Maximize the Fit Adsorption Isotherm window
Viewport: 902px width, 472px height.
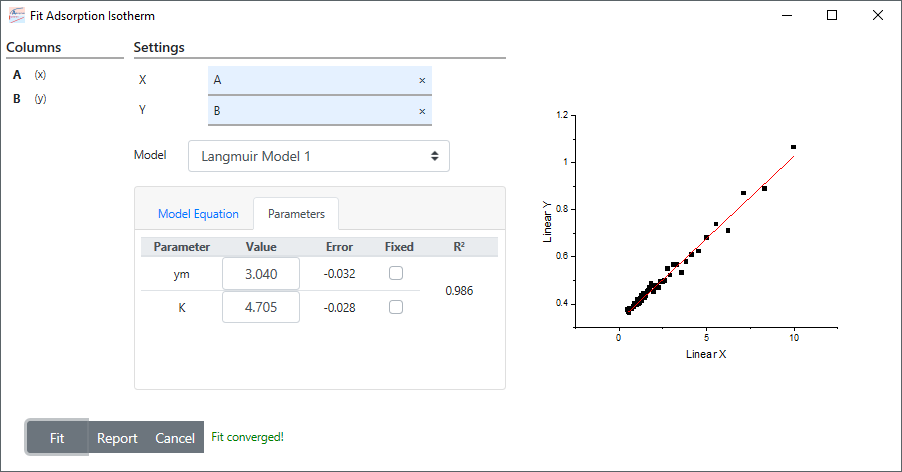[832, 16]
